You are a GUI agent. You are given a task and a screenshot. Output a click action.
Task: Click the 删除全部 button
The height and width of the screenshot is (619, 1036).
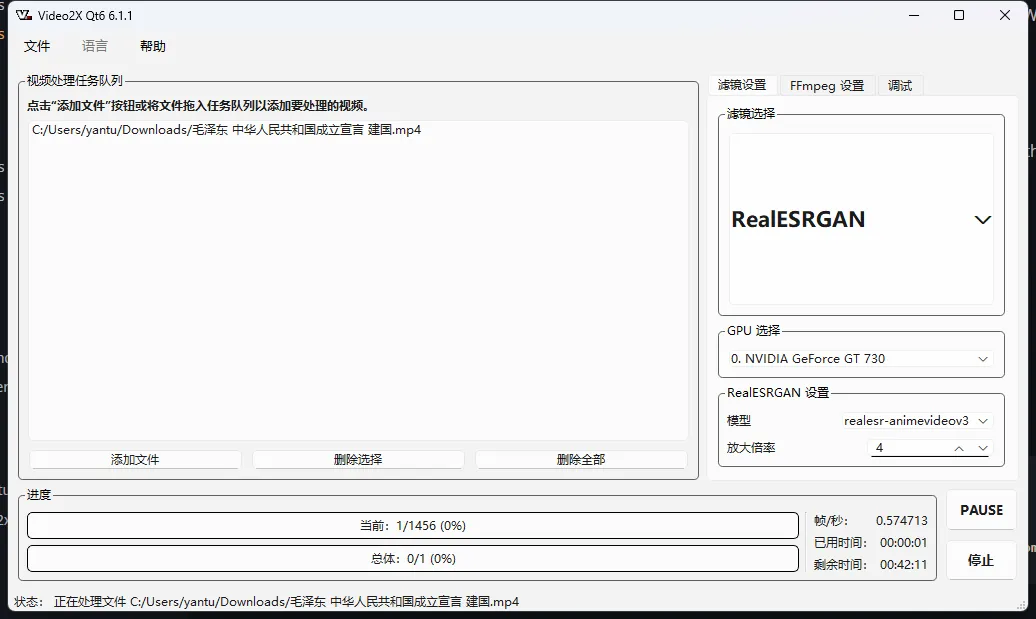pyautogui.click(x=581, y=460)
